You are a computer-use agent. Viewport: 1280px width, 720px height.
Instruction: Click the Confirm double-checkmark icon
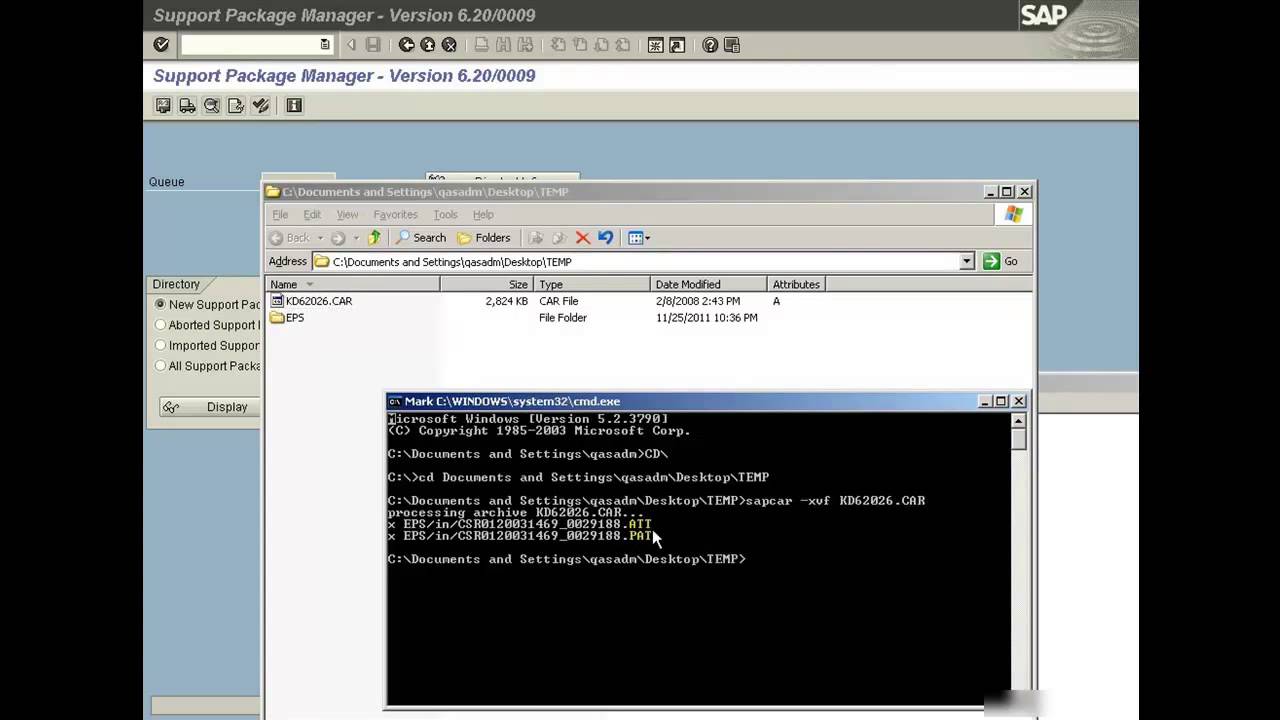(260, 105)
